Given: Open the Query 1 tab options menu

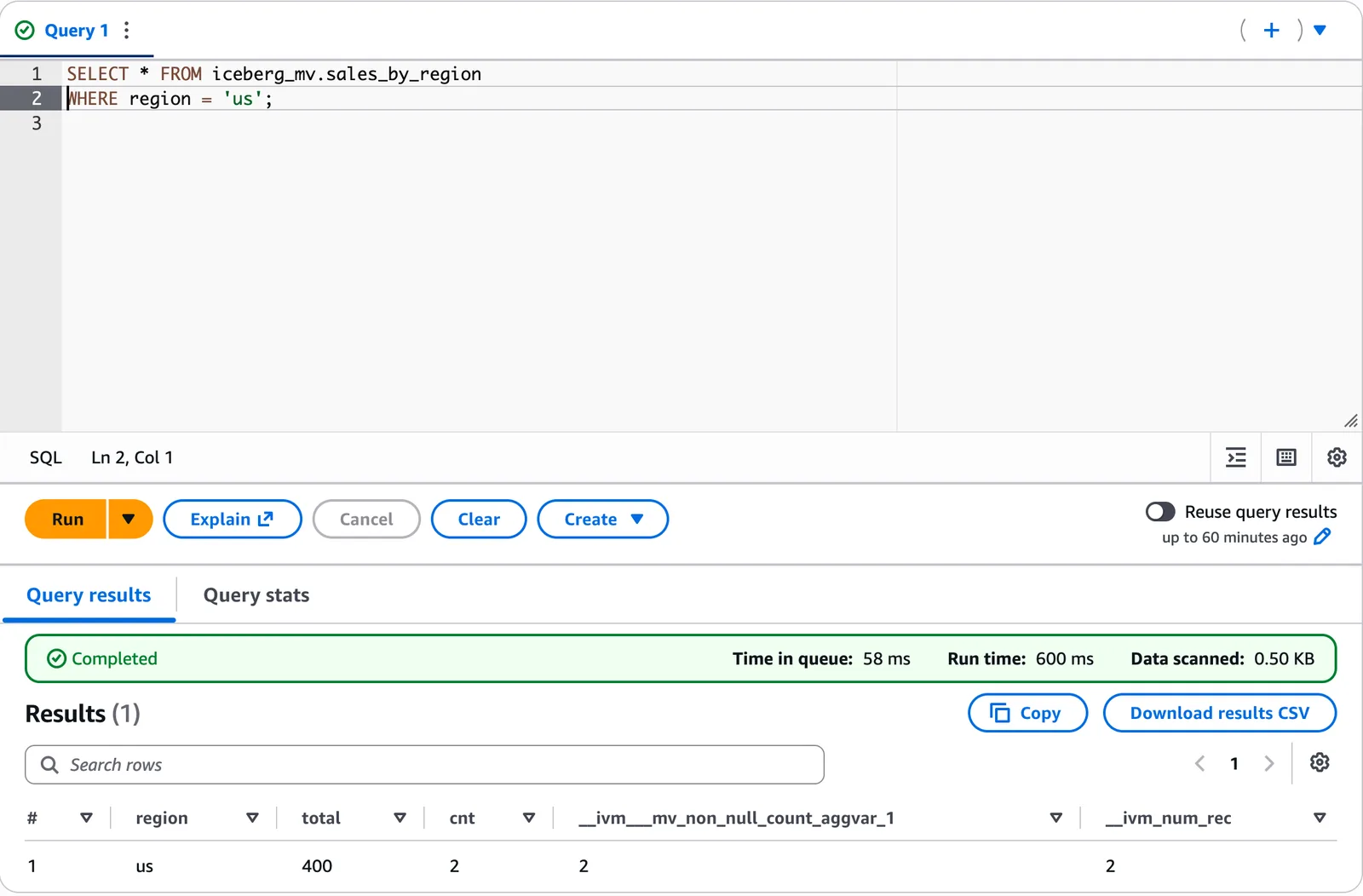Looking at the screenshot, I should 127,31.
